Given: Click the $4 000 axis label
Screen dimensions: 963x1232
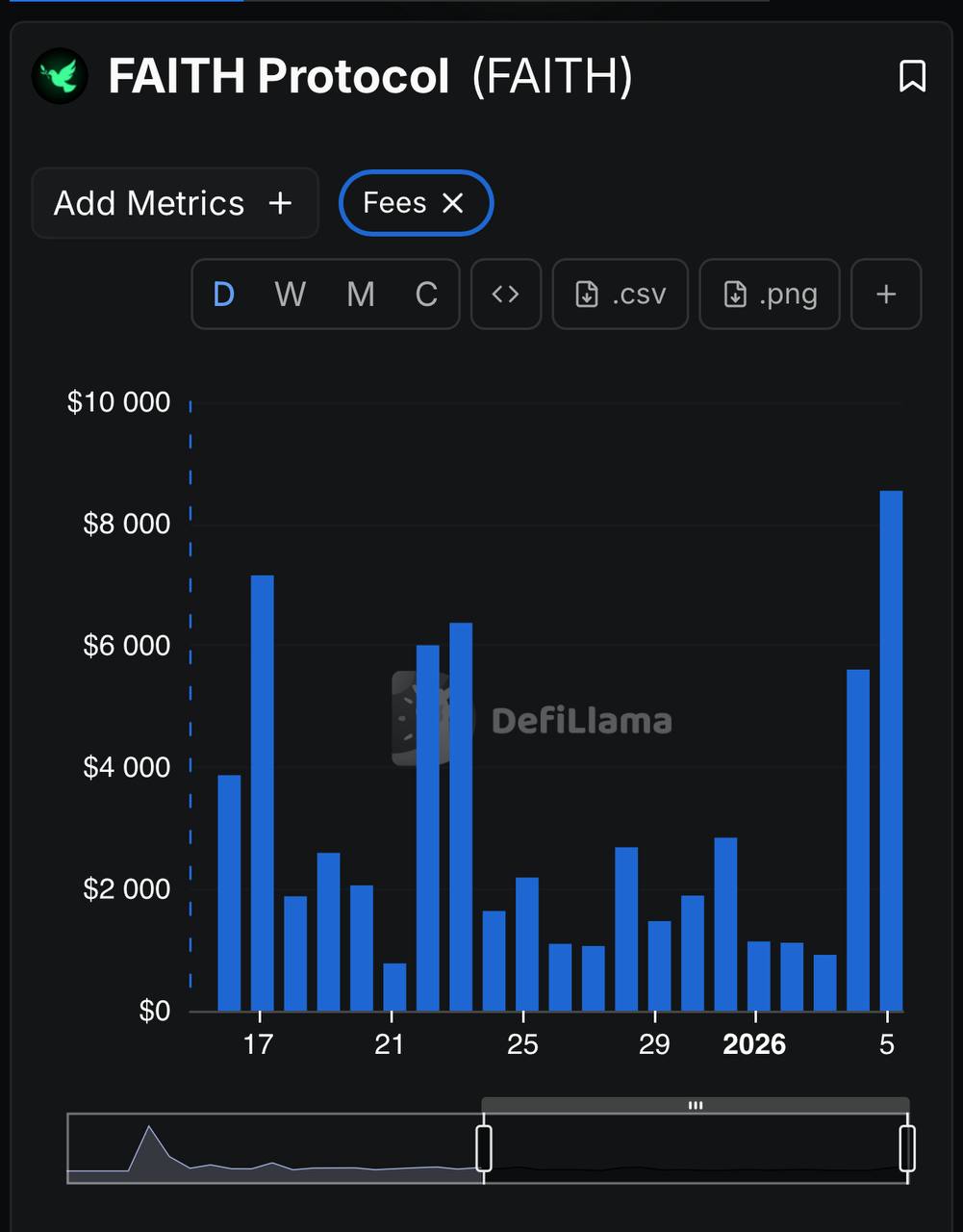Looking at the screenshot, I should point(126,767).
